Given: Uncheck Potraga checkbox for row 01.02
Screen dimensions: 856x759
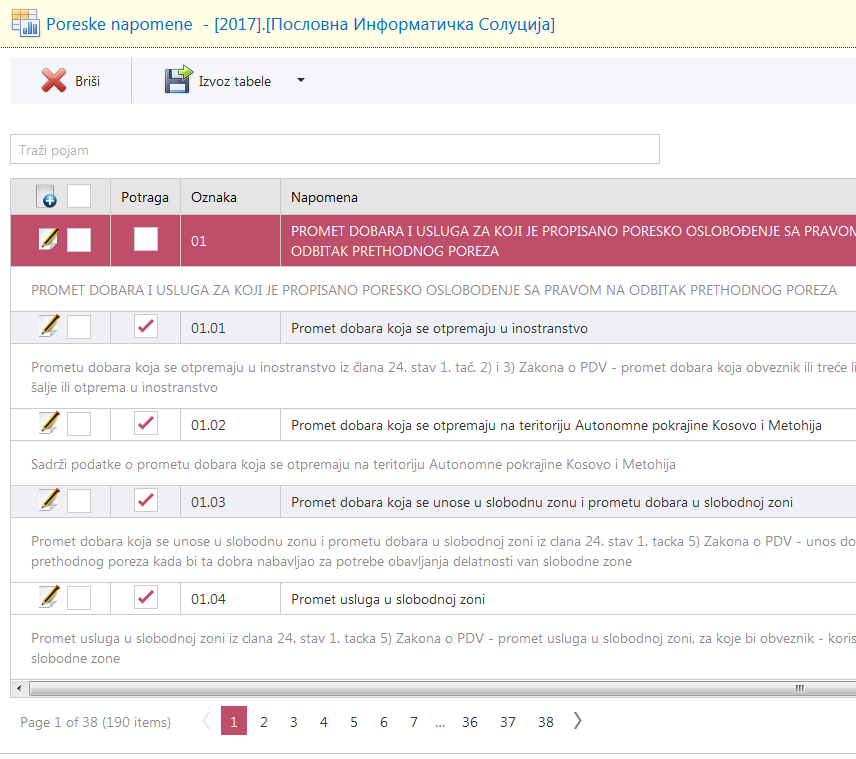Looking at the screenshot, I should (146, 424).
